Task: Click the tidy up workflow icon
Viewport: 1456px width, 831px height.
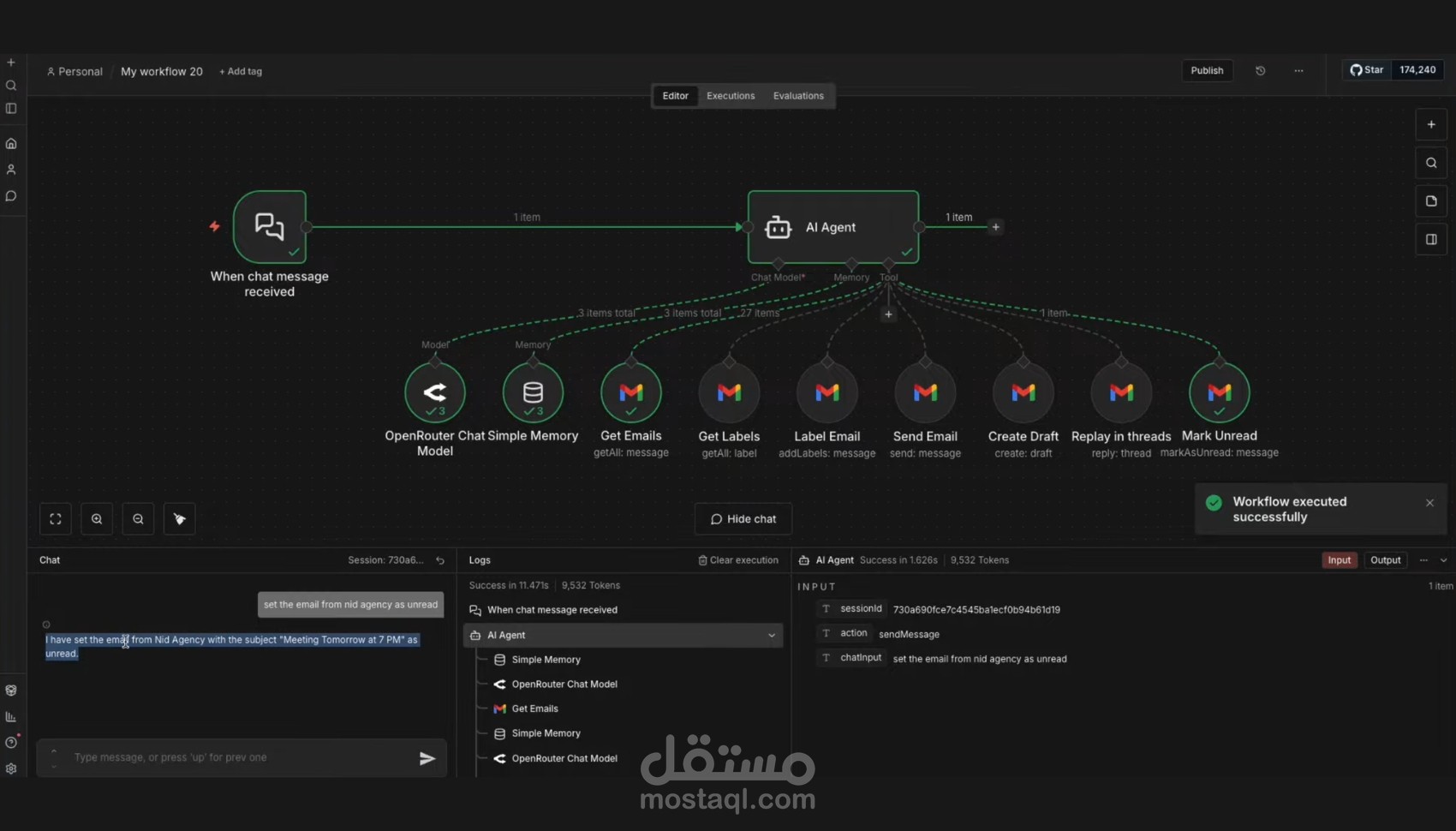Action: tap(179, 518)
